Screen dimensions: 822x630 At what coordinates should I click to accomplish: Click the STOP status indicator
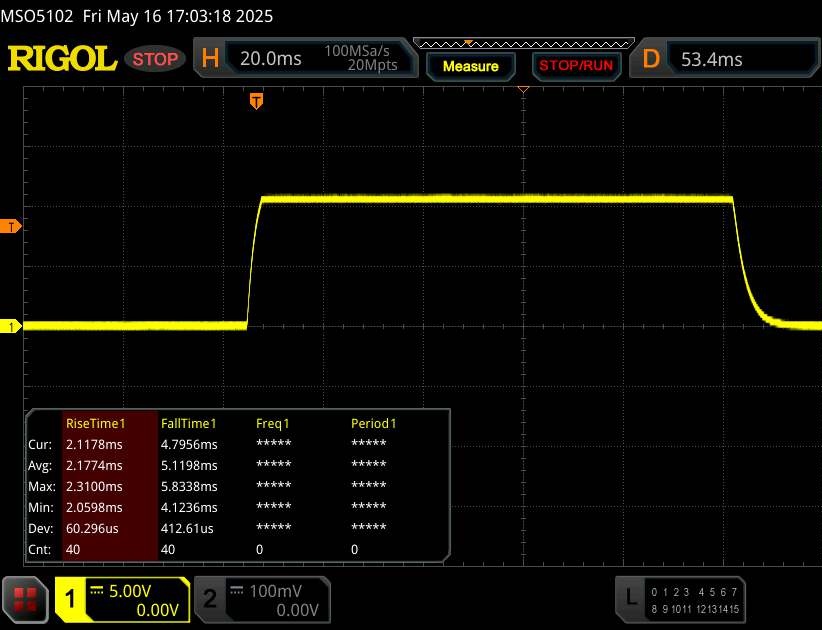click(155, 59)
